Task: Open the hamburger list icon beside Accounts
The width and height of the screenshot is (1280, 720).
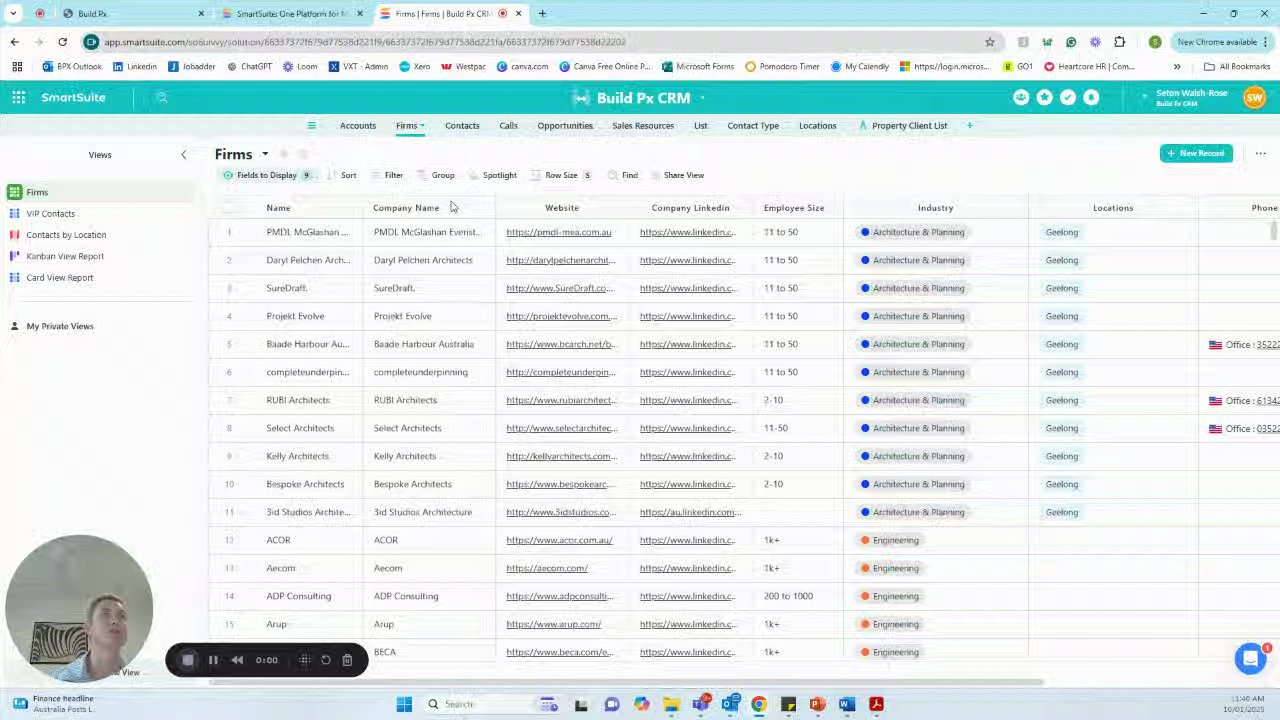Action: (311, 125)
